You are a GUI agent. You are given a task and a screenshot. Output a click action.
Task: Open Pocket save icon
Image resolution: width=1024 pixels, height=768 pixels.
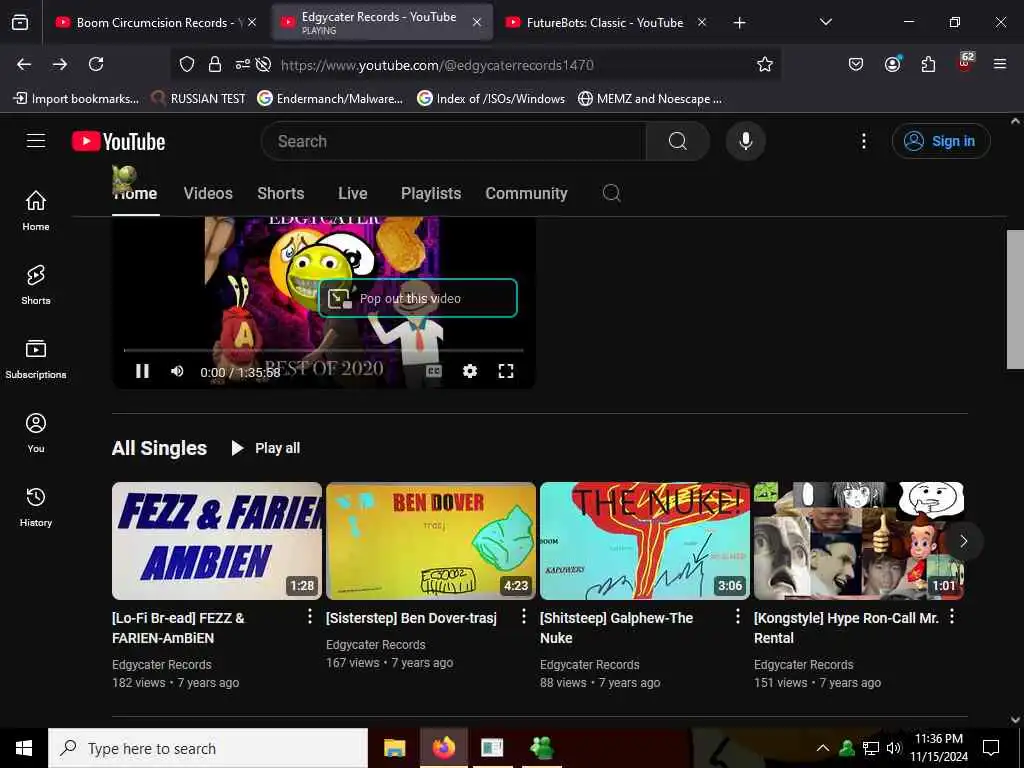(x=856, y=64)
